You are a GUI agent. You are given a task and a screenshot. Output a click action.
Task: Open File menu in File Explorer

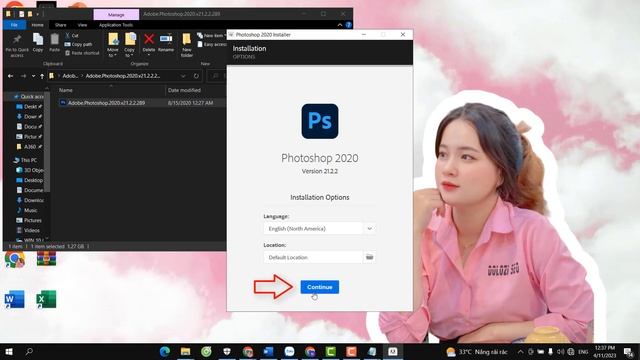coord(14,25)
